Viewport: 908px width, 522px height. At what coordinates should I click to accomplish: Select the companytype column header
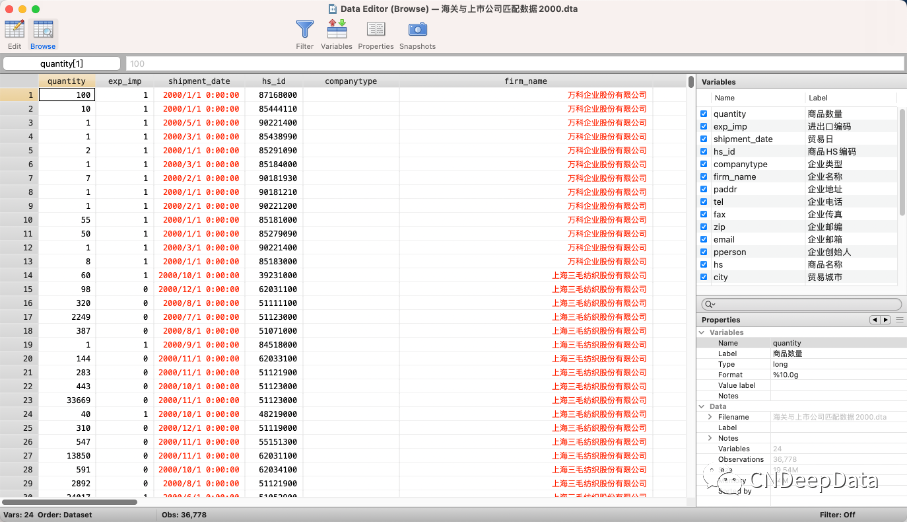351,81
